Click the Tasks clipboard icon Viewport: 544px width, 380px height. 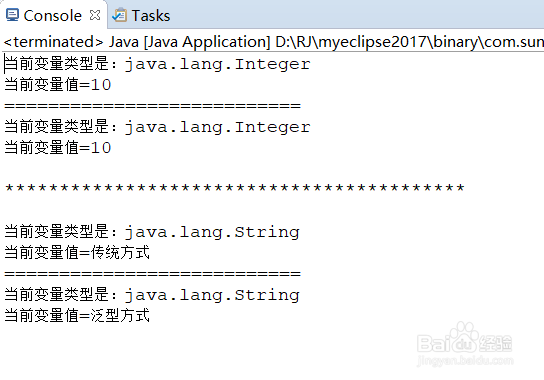coord(120,15)
